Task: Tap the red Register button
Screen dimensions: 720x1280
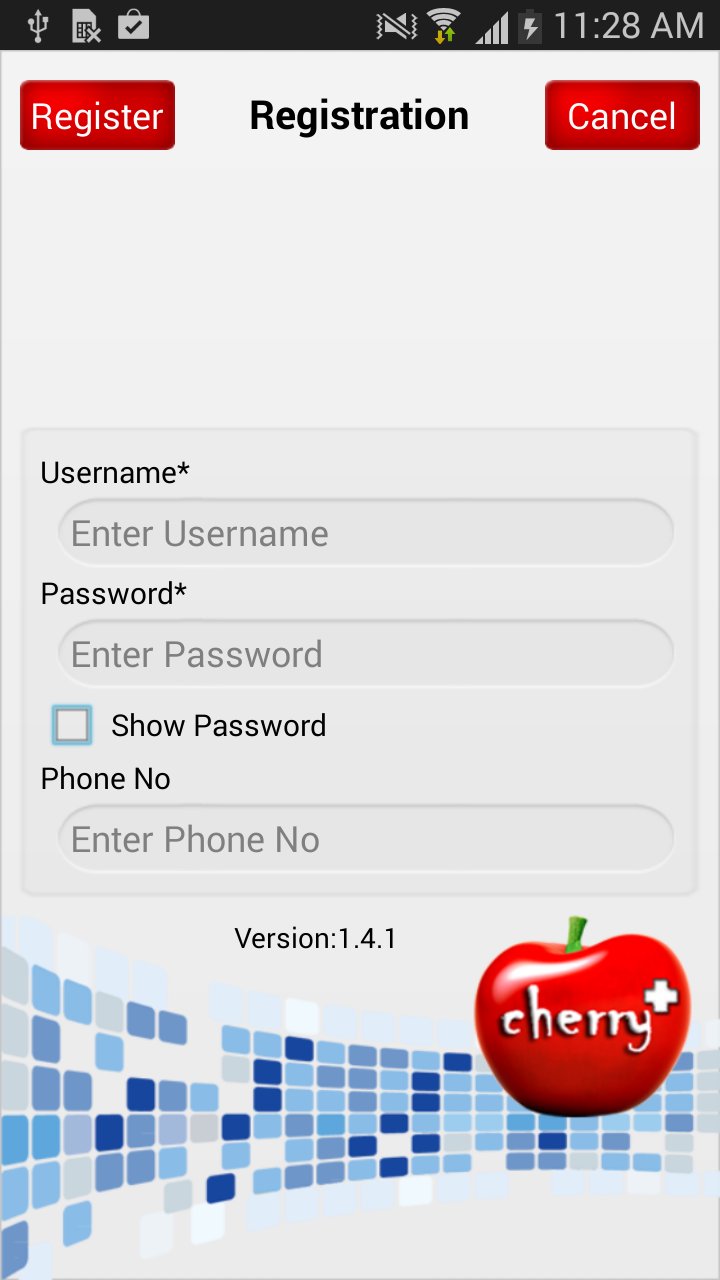Action: 97,115
